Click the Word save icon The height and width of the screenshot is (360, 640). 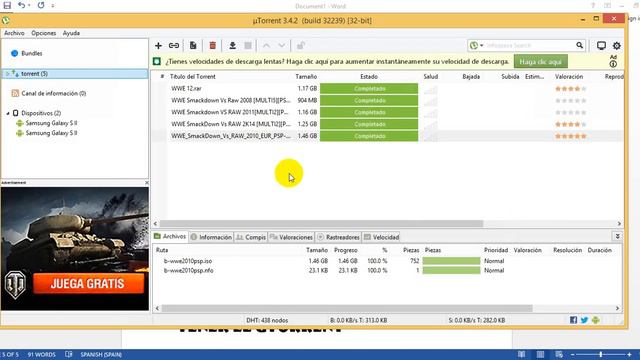tap(7, 5)
